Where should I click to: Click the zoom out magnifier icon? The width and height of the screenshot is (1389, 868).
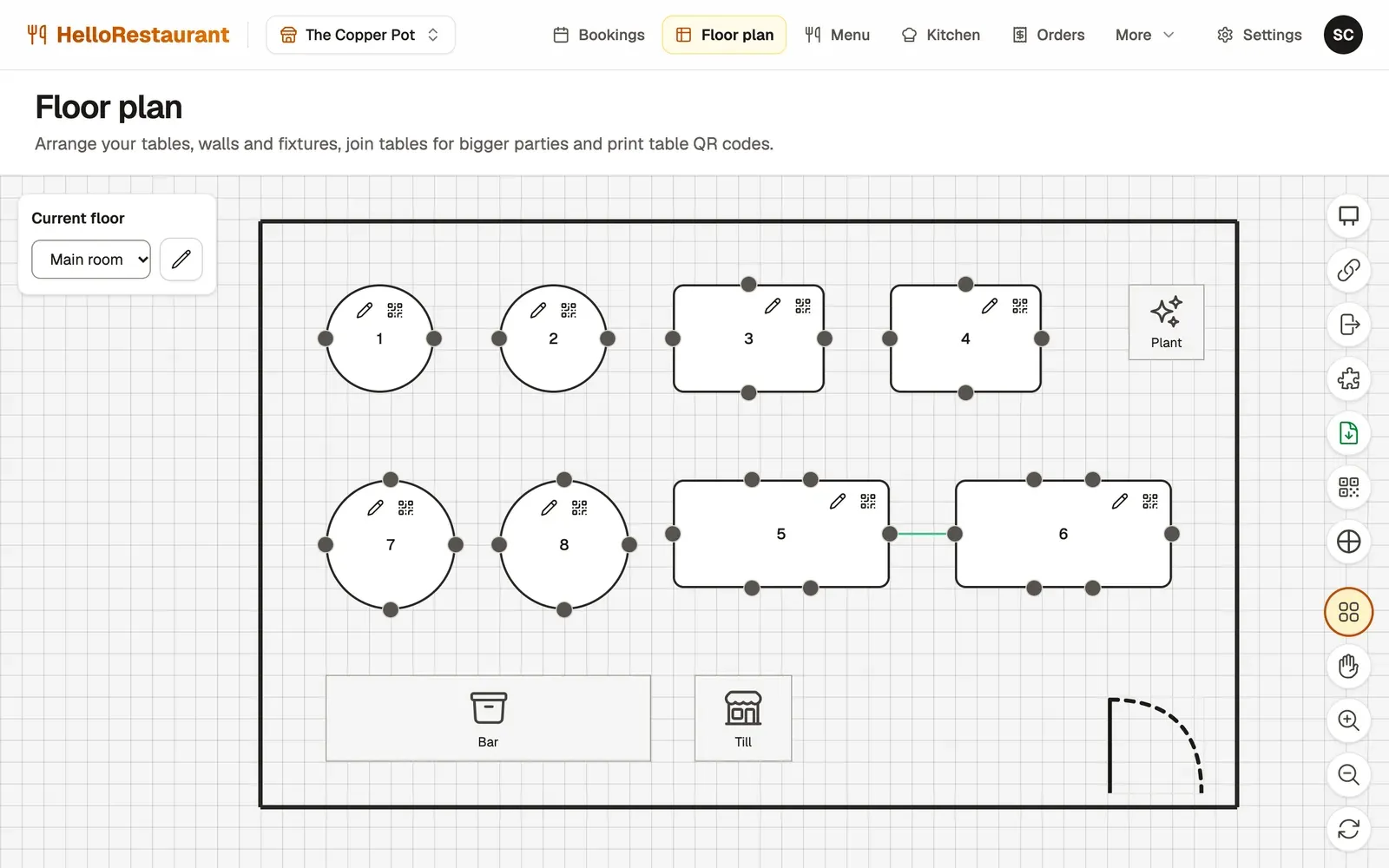(x=1348, y=774)
